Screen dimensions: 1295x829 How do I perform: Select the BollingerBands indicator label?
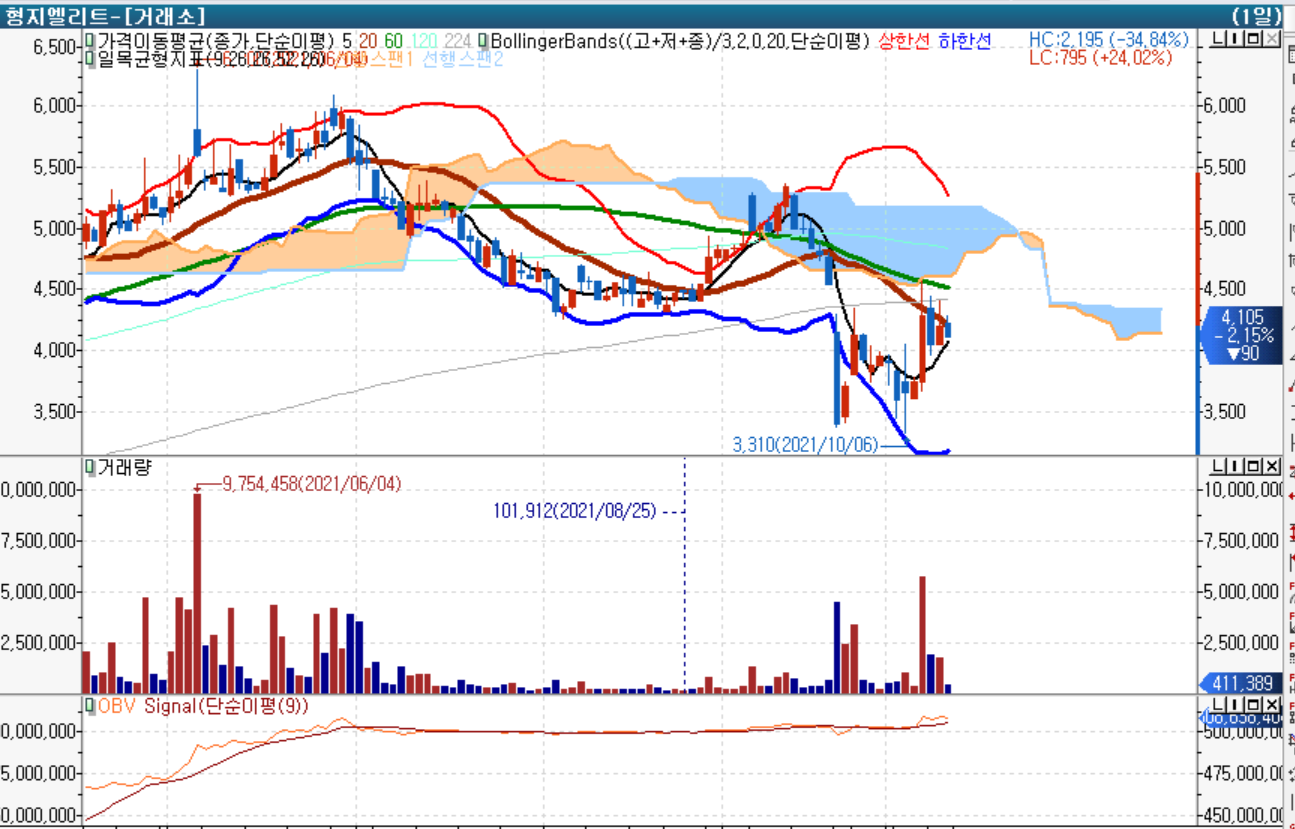click(x=680, y=41)
